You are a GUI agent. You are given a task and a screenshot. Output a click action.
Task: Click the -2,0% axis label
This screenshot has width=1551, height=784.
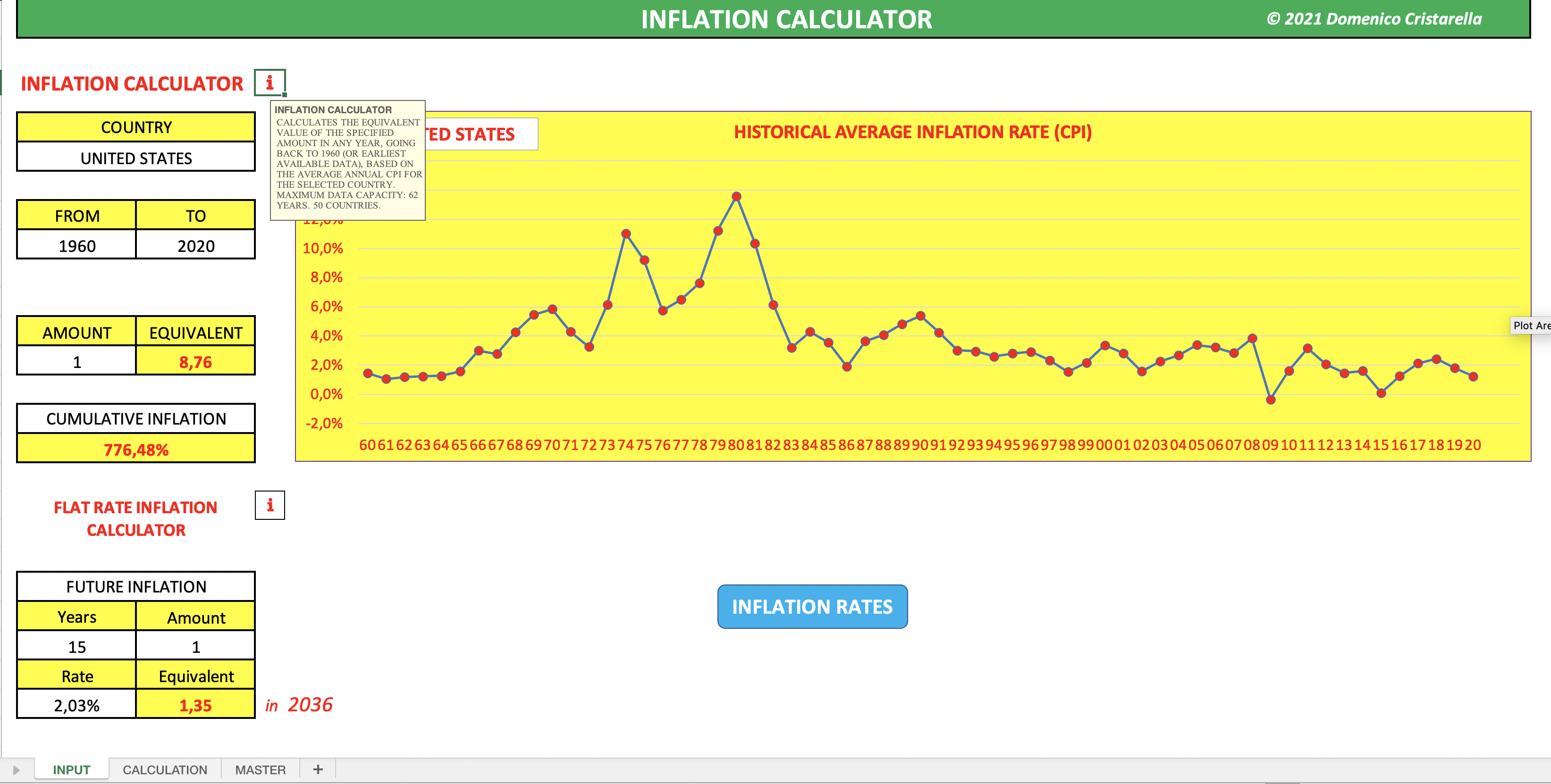click(x=324, y=423)
